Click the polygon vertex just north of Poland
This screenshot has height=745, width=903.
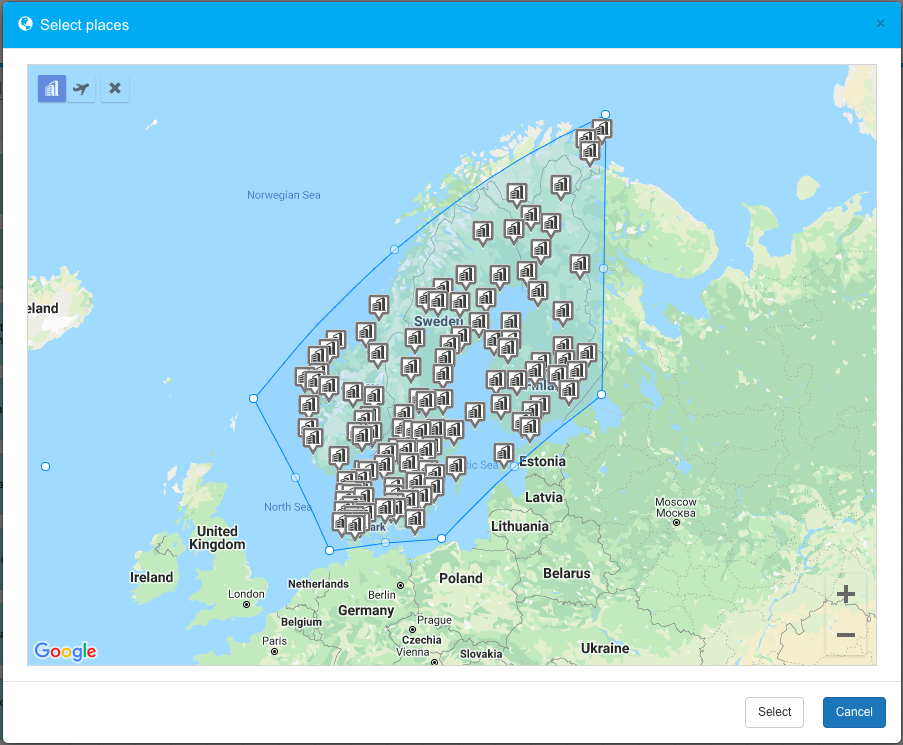click(x=442, y=539)
